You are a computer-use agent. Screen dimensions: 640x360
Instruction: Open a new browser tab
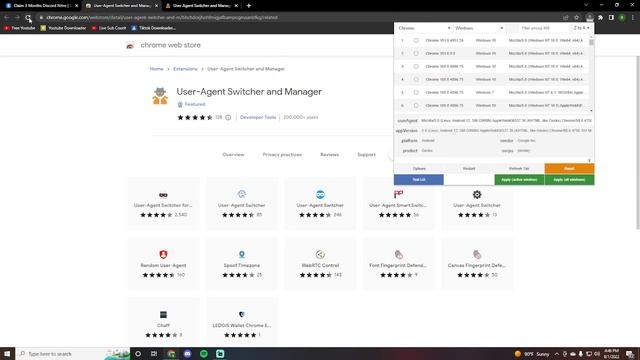pyautogui.click(x=249, y=6)
